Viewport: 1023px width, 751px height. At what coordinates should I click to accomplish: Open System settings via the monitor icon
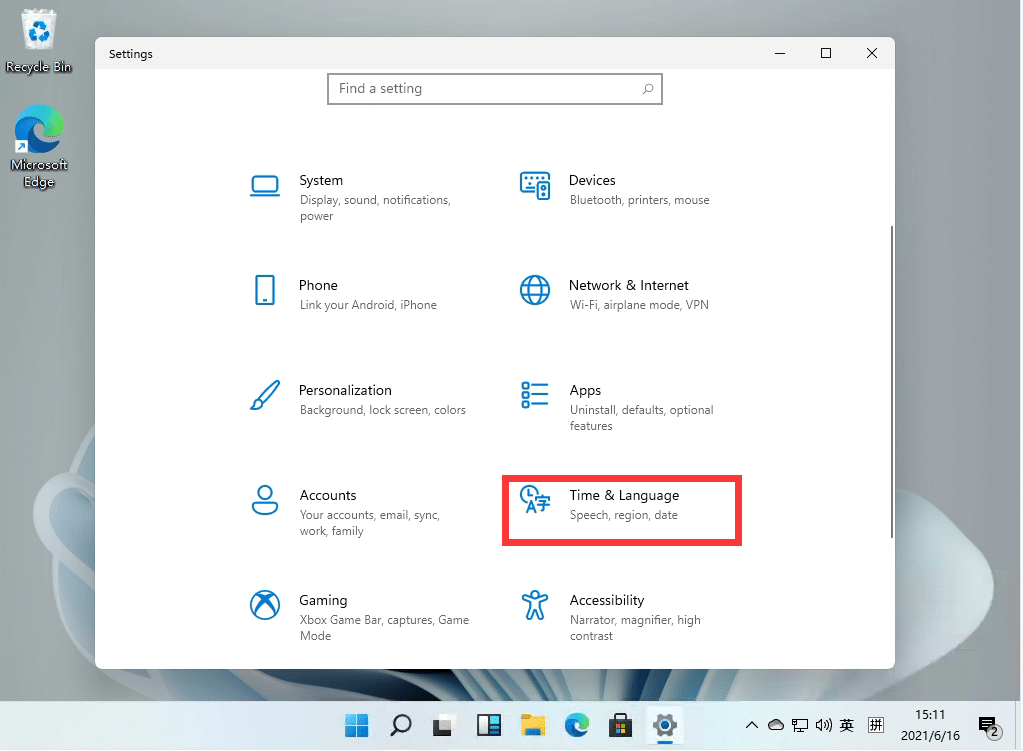(x=264, y=186)
